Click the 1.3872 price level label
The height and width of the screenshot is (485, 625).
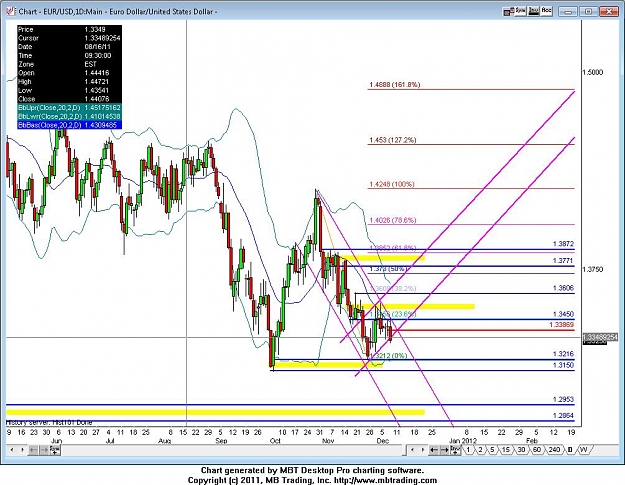pyautogui.click(x=563, y=243)
